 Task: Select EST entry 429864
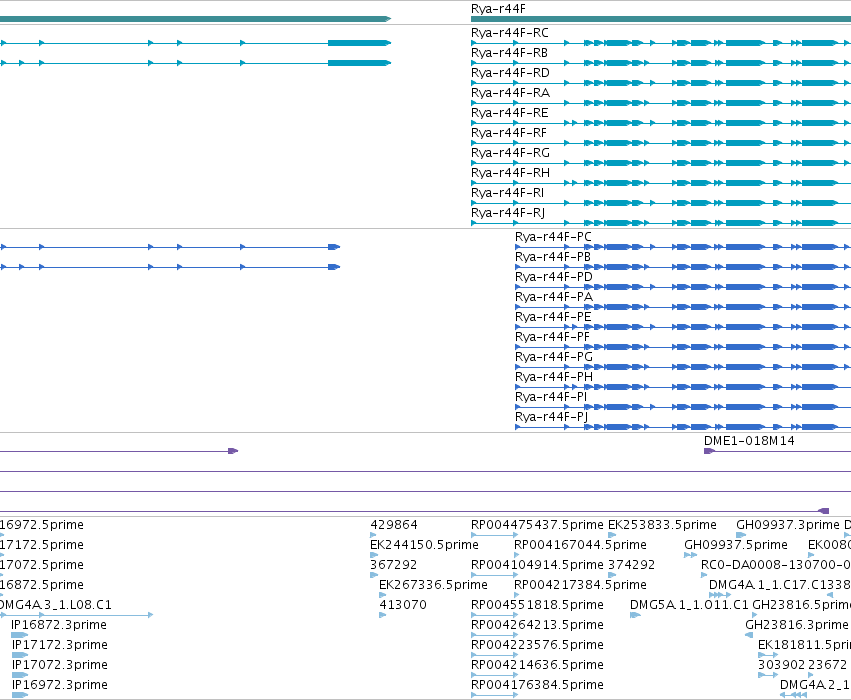(x=394, y=525)
